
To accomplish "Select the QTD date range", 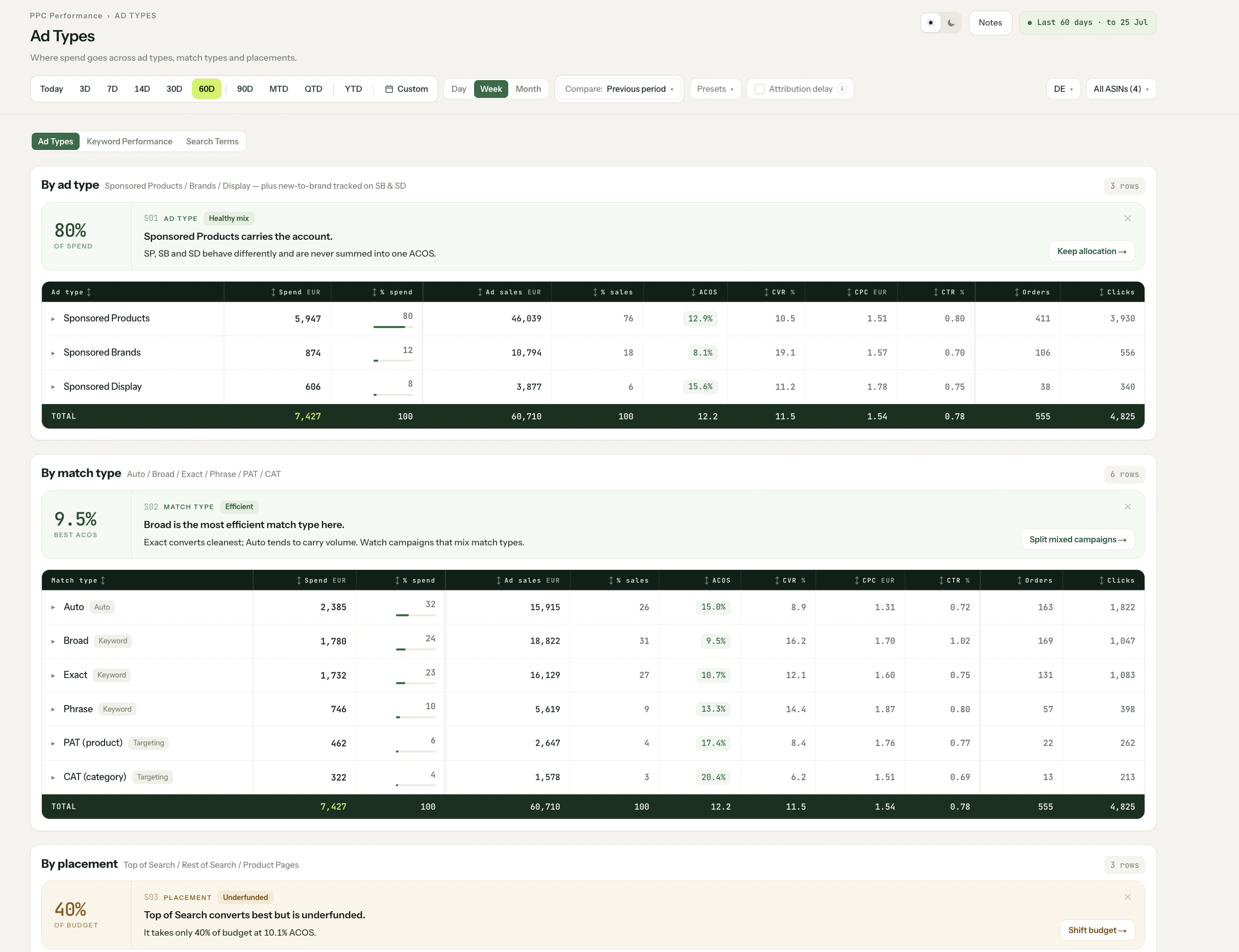I will tap(313, 89).
